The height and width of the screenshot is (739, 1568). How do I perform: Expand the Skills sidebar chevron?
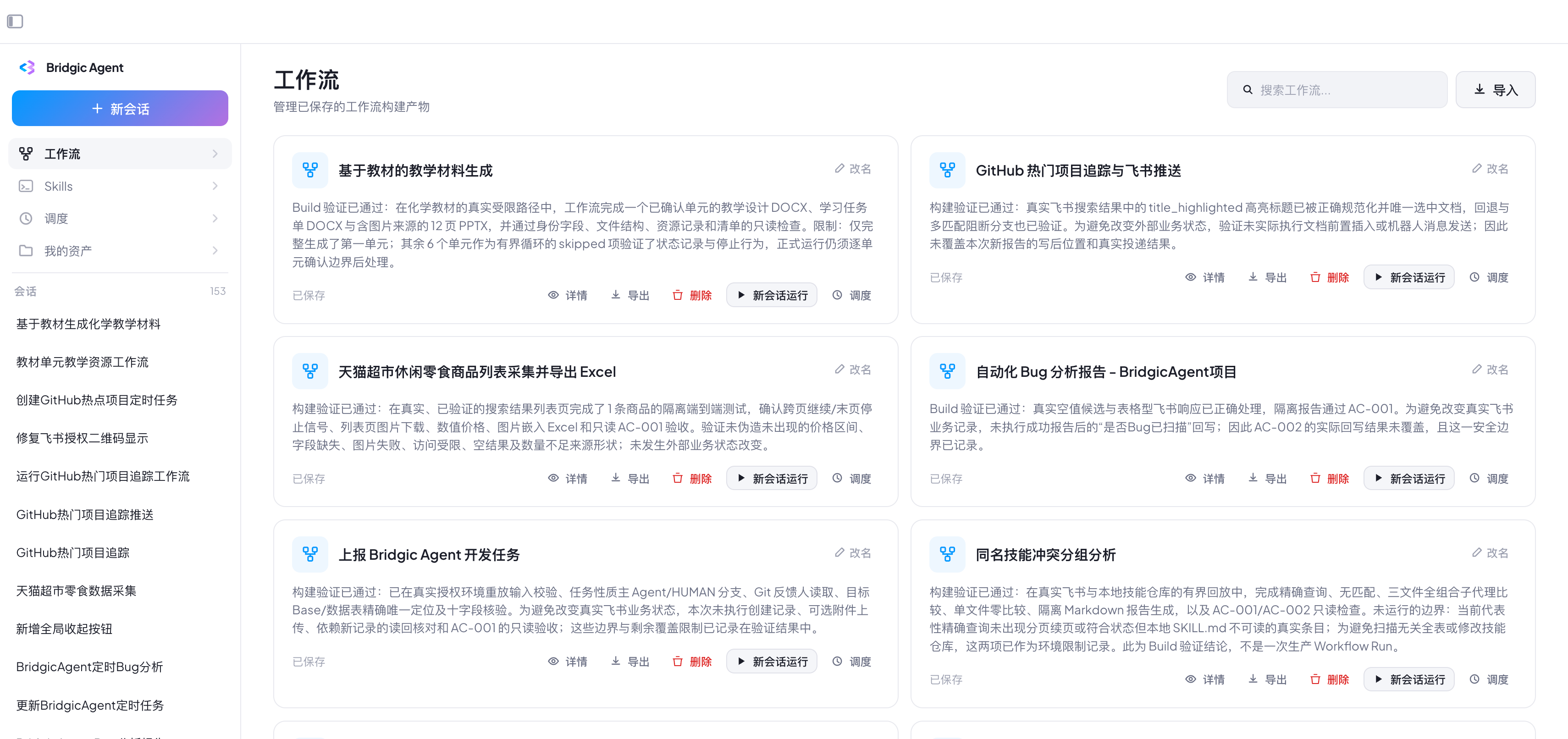pyautogui.click(x=215, y=186)
